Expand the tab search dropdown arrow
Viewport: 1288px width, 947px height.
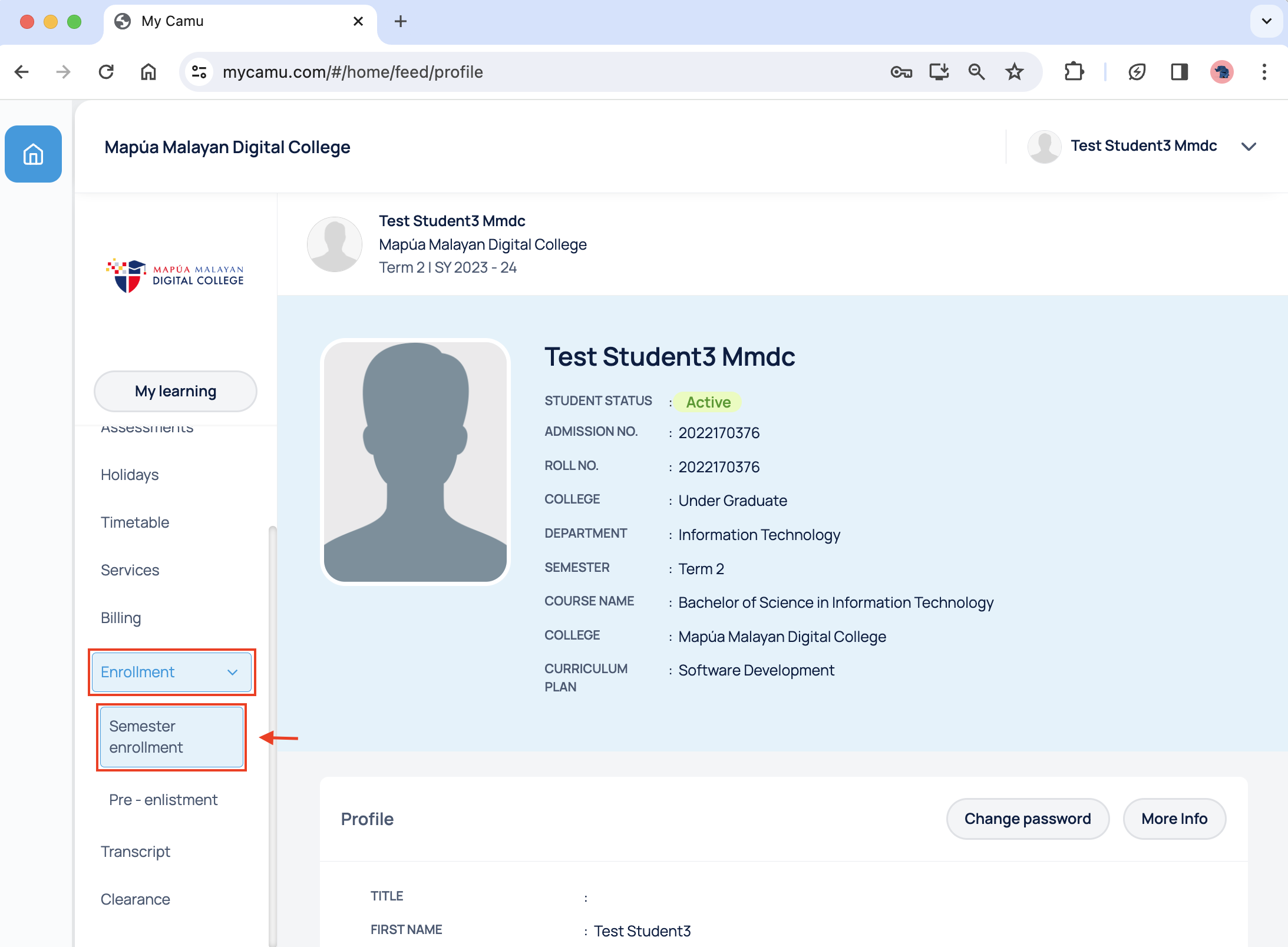[x=1266, y=21]
